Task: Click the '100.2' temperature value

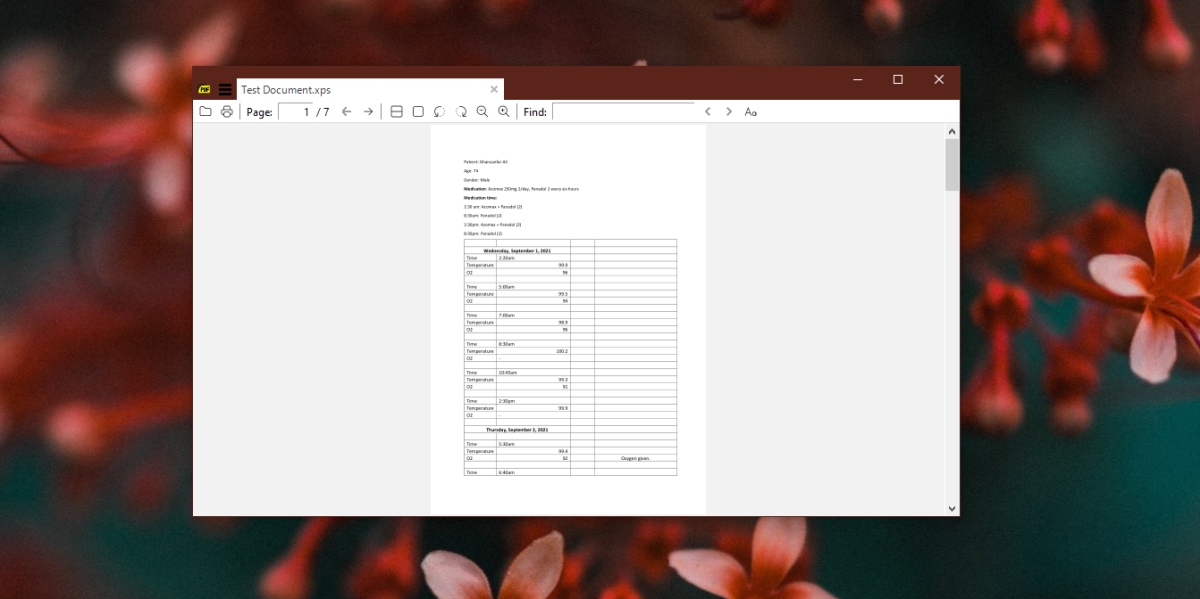Action: pyautogui.click(x=561, y=351)
